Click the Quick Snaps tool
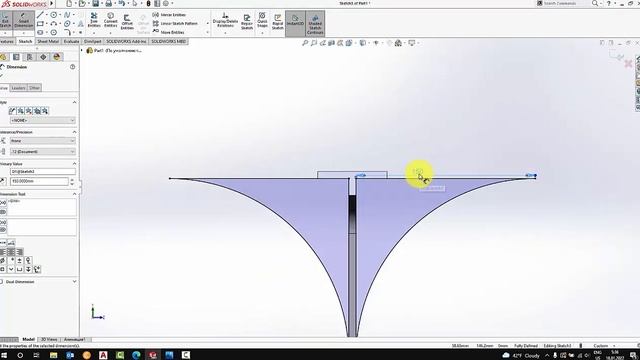Screen dimensions: 640x360 [x=262, y=20]
